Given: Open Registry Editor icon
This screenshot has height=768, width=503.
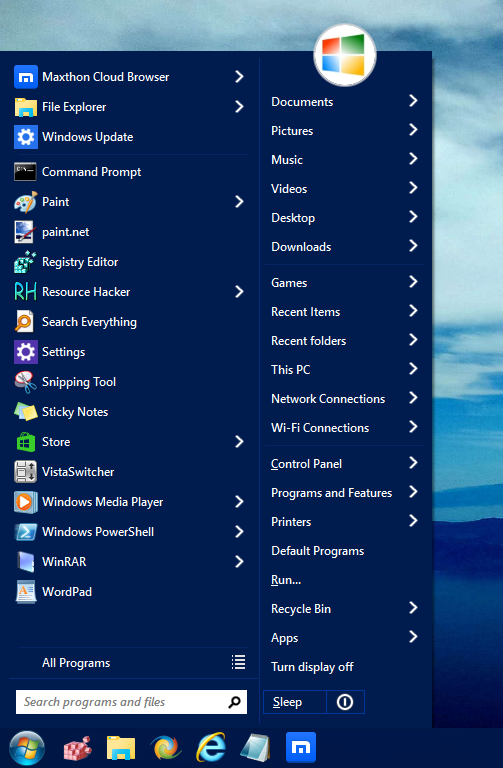Looking at the screenshot, I should (x=25, y=262).
